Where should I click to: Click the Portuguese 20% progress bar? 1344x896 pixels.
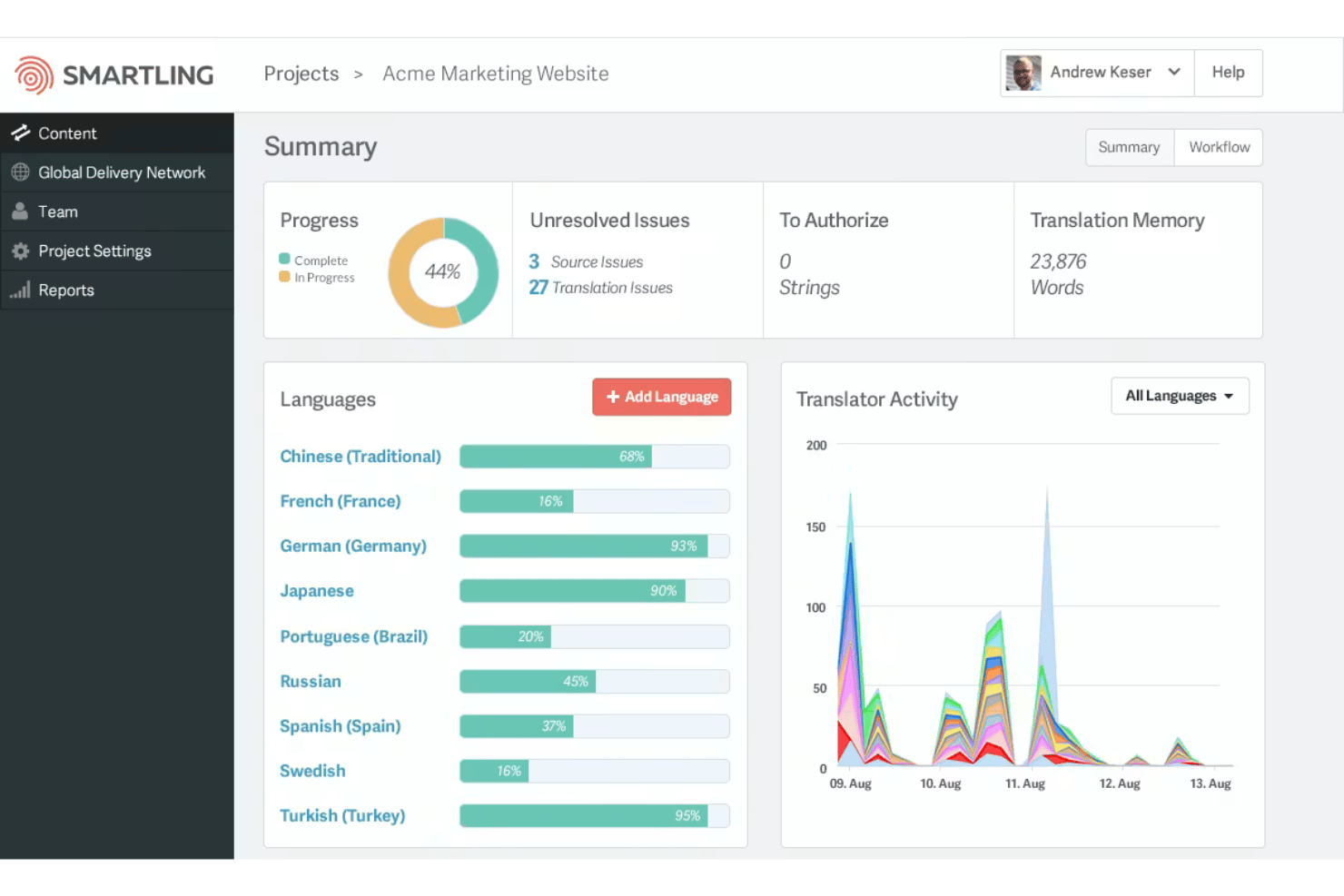595,636
